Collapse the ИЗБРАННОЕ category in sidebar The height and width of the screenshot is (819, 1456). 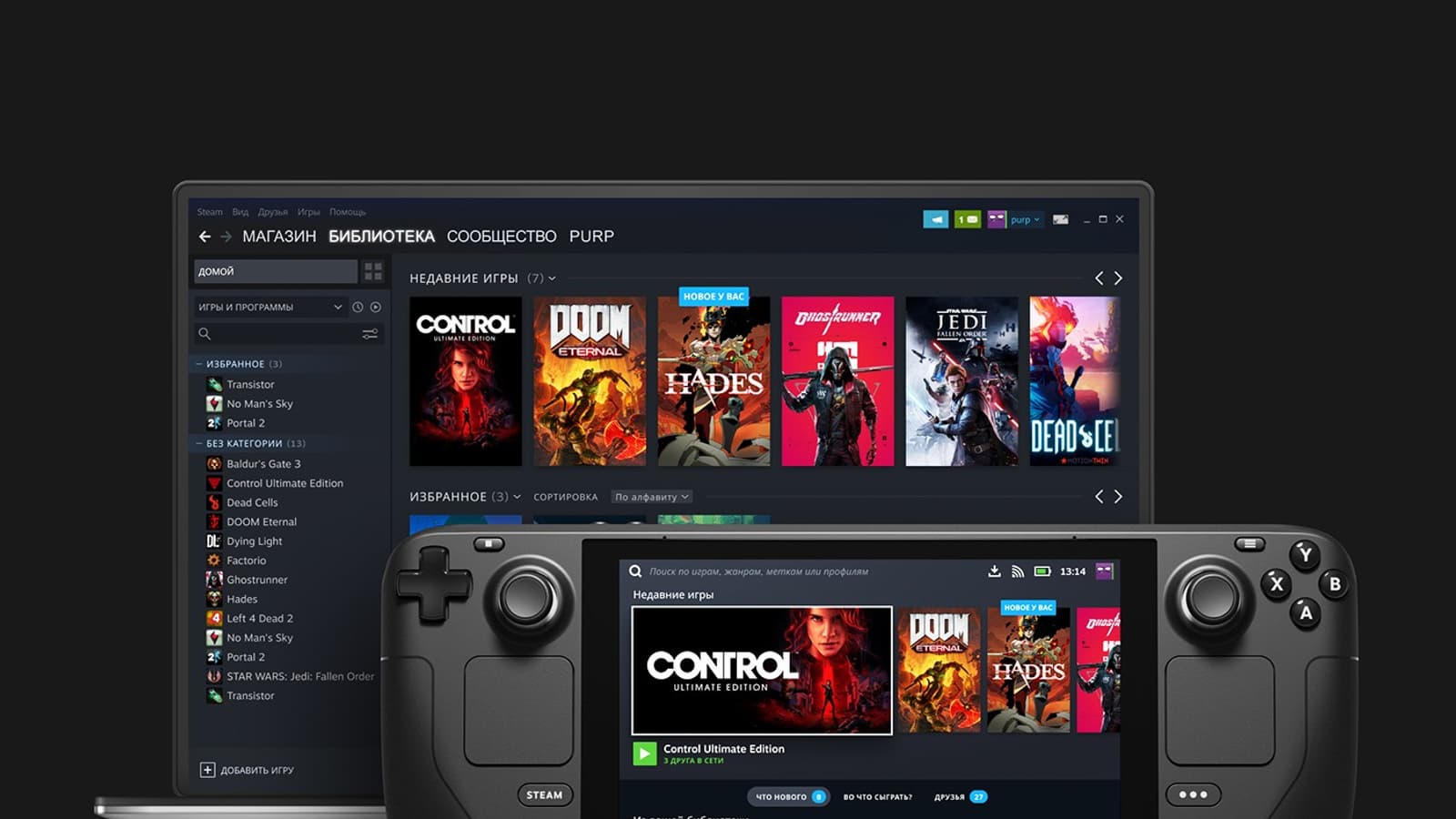199,364
